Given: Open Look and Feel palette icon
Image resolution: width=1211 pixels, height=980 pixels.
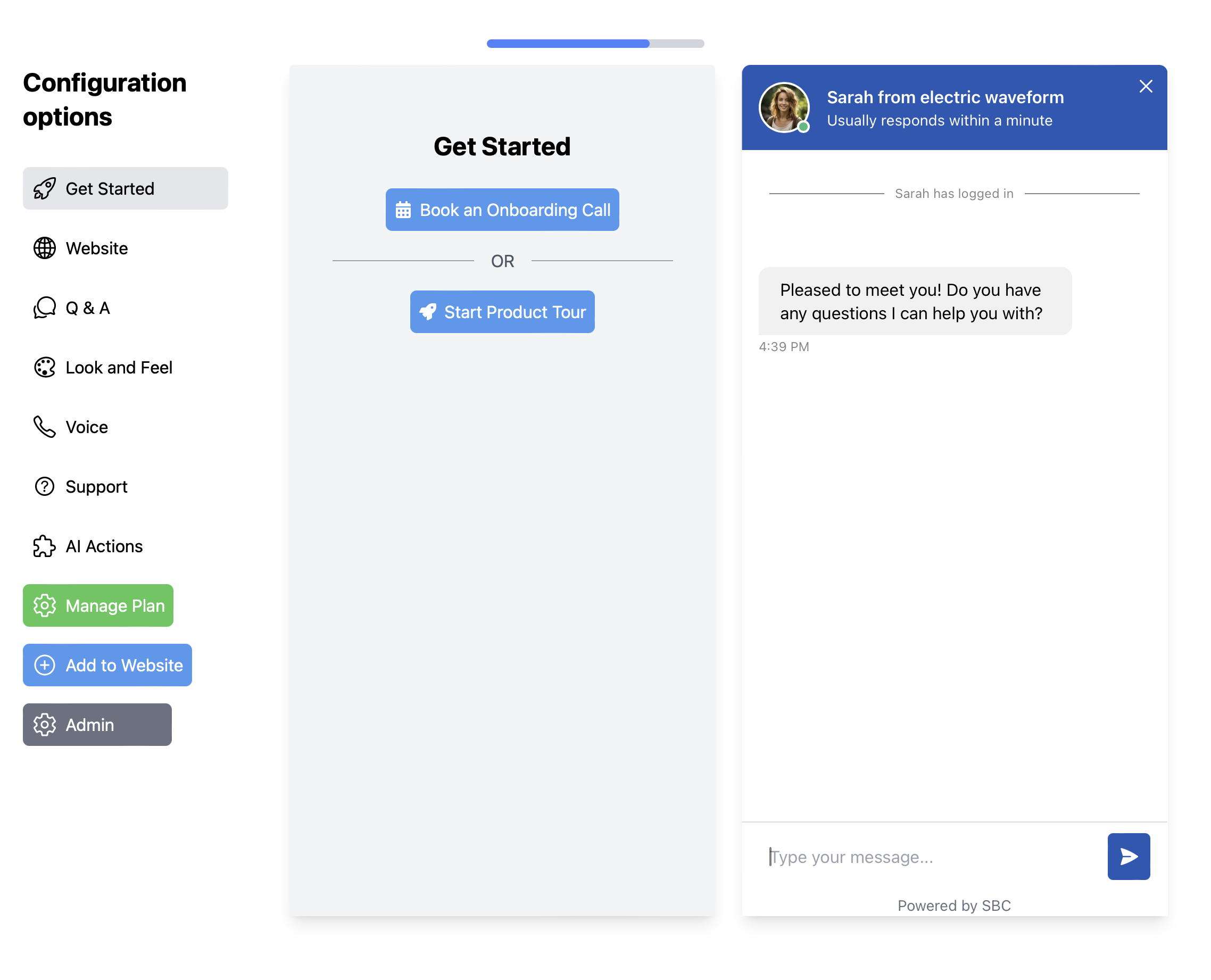Looking at the screenshot, I should [44, 368].
